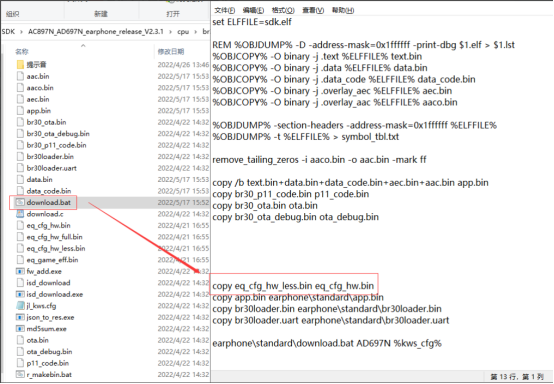Click the '%OBJDUMP% -t %ELFFILE%' symbol_tbl.txt line
The image size is (554, 384).
[x=306, y=137]
